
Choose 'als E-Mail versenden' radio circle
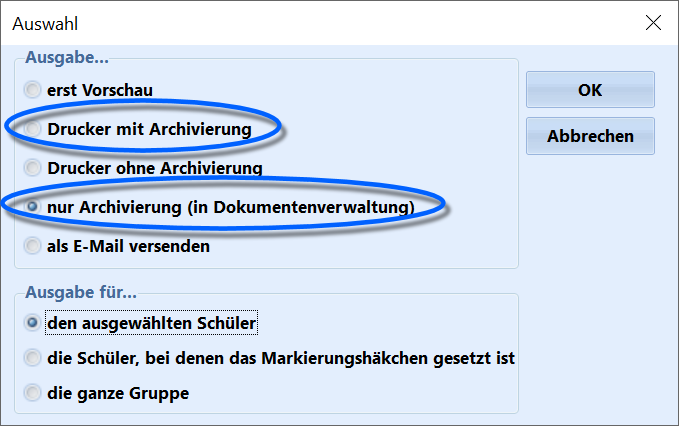click(x=32, y=246)
